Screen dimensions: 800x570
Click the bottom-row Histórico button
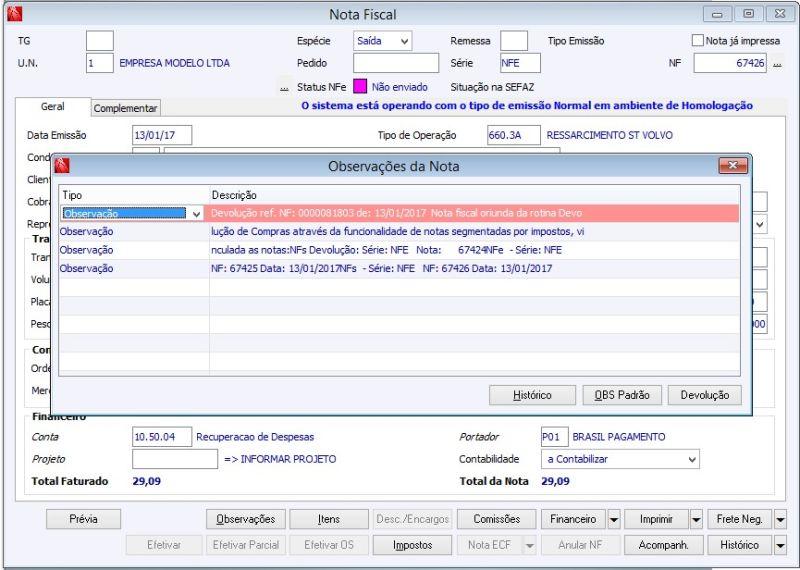(739, 546)
